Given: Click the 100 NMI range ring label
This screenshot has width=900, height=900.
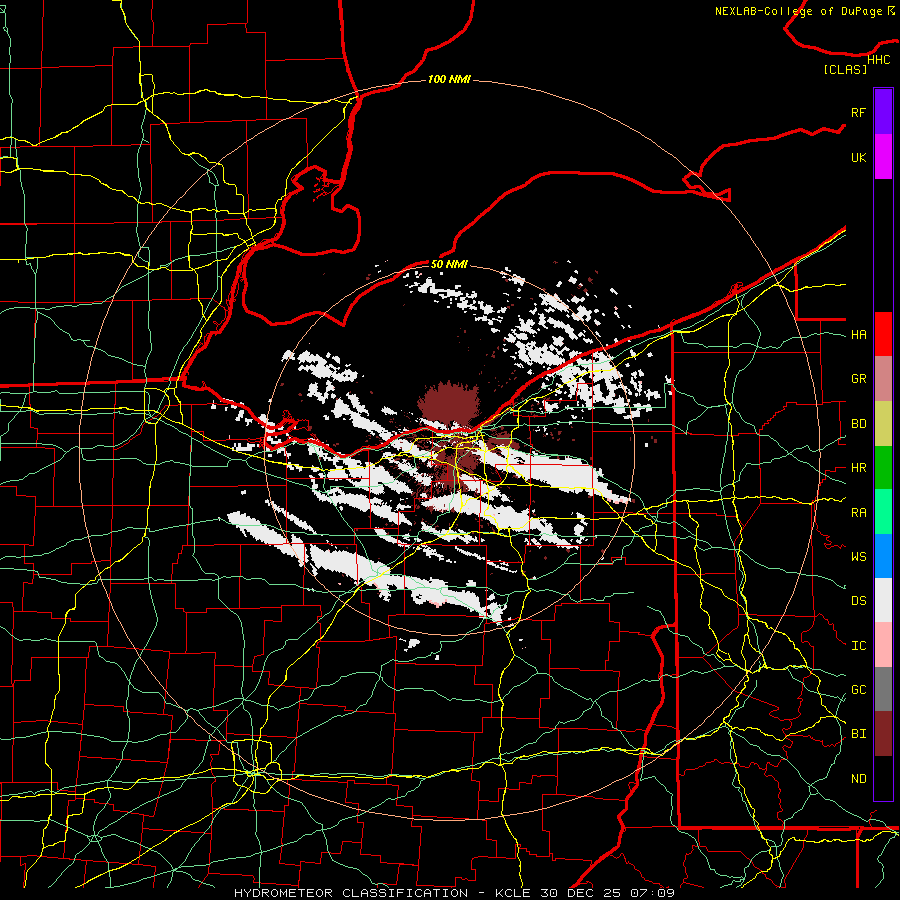Looking at the screenshot, I should pyautogui.click(x=449, y=79).
